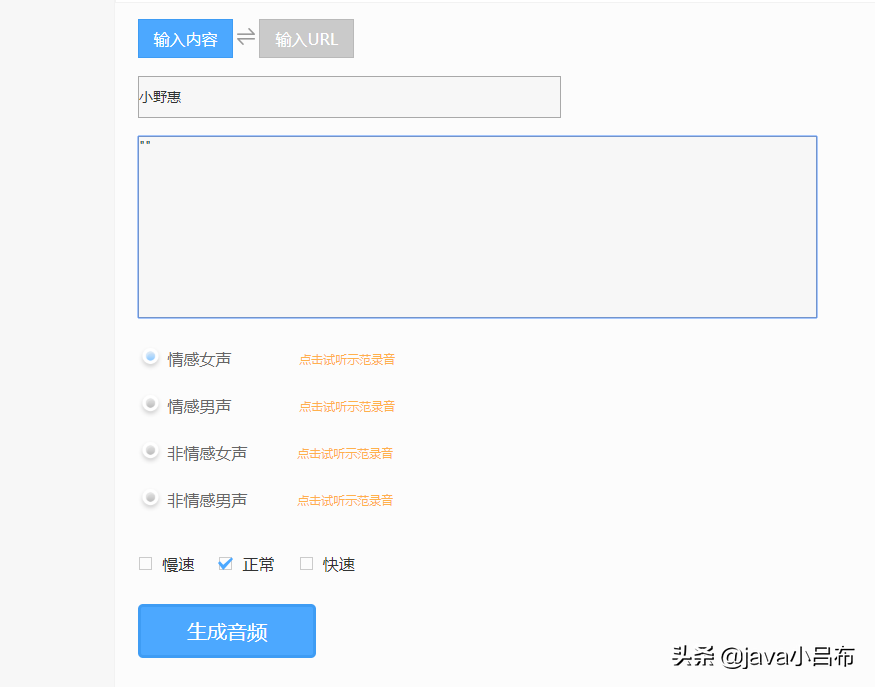Choose the 非情感女声 voice option
The width and height of the screenshot is (875, 687).
(x=150, y=451)
